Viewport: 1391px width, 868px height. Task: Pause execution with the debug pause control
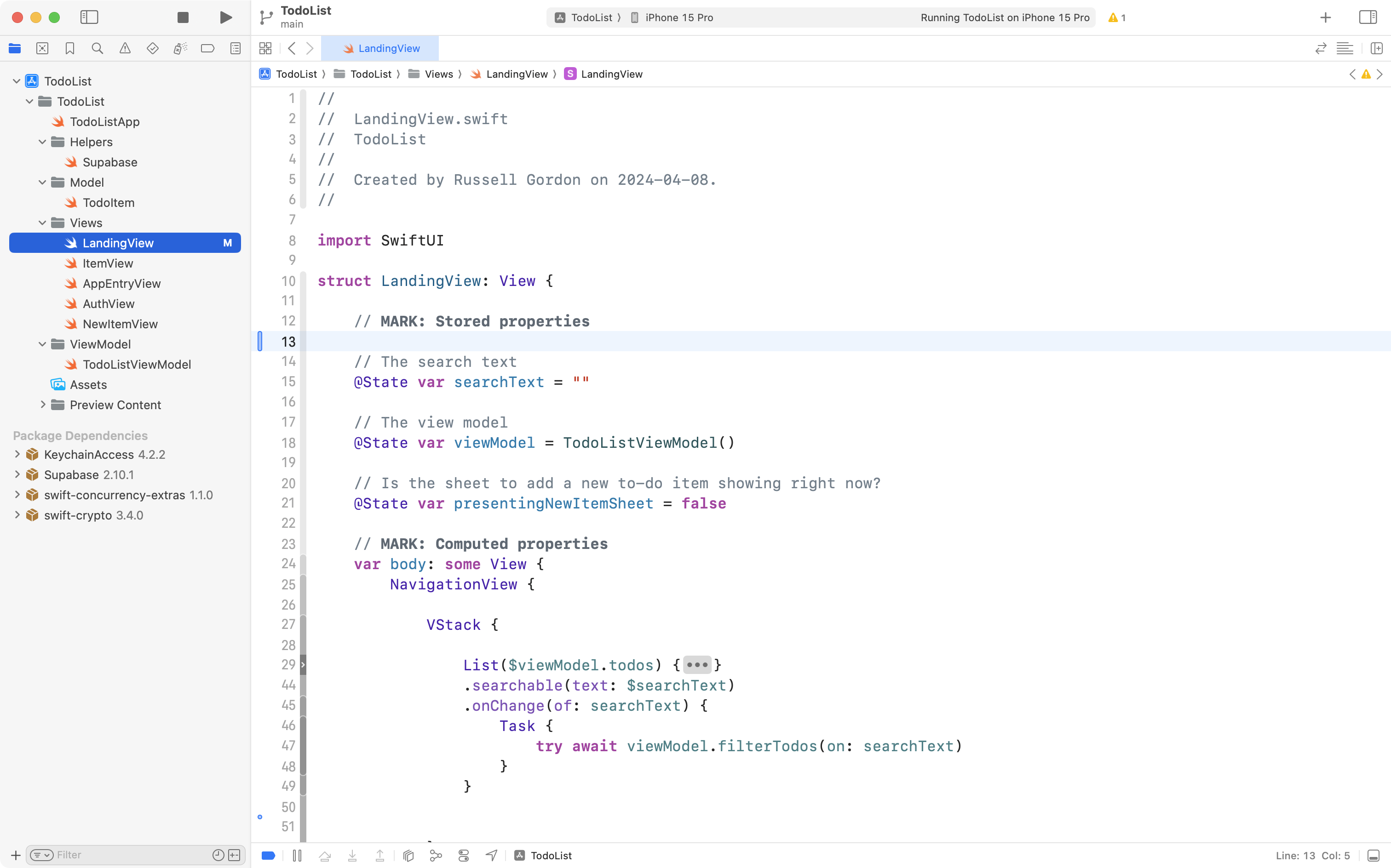point(298,855)
